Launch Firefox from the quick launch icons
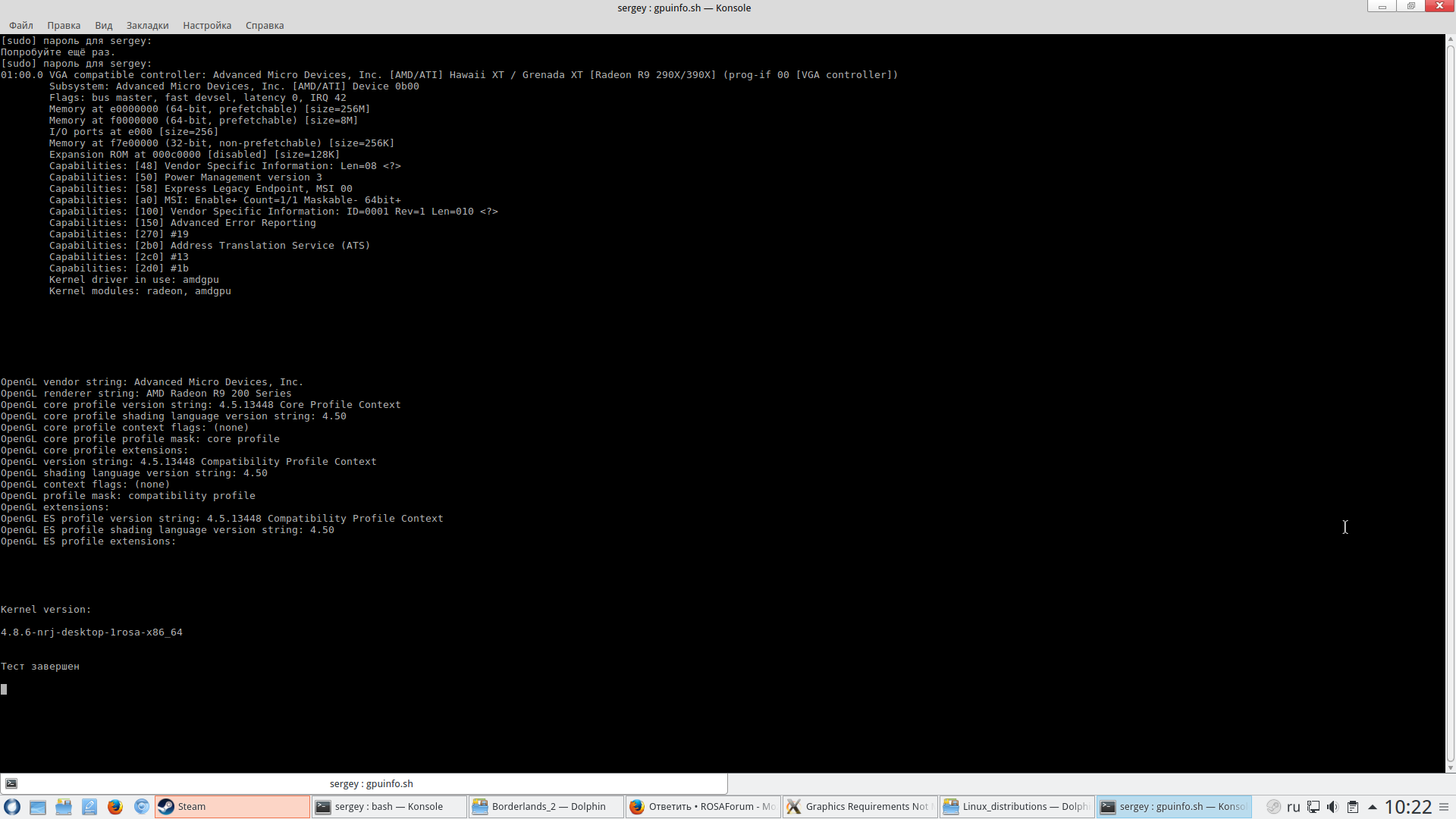This screenshot has height=819, width=1456. pyautogui.click(x=115, y=807)
